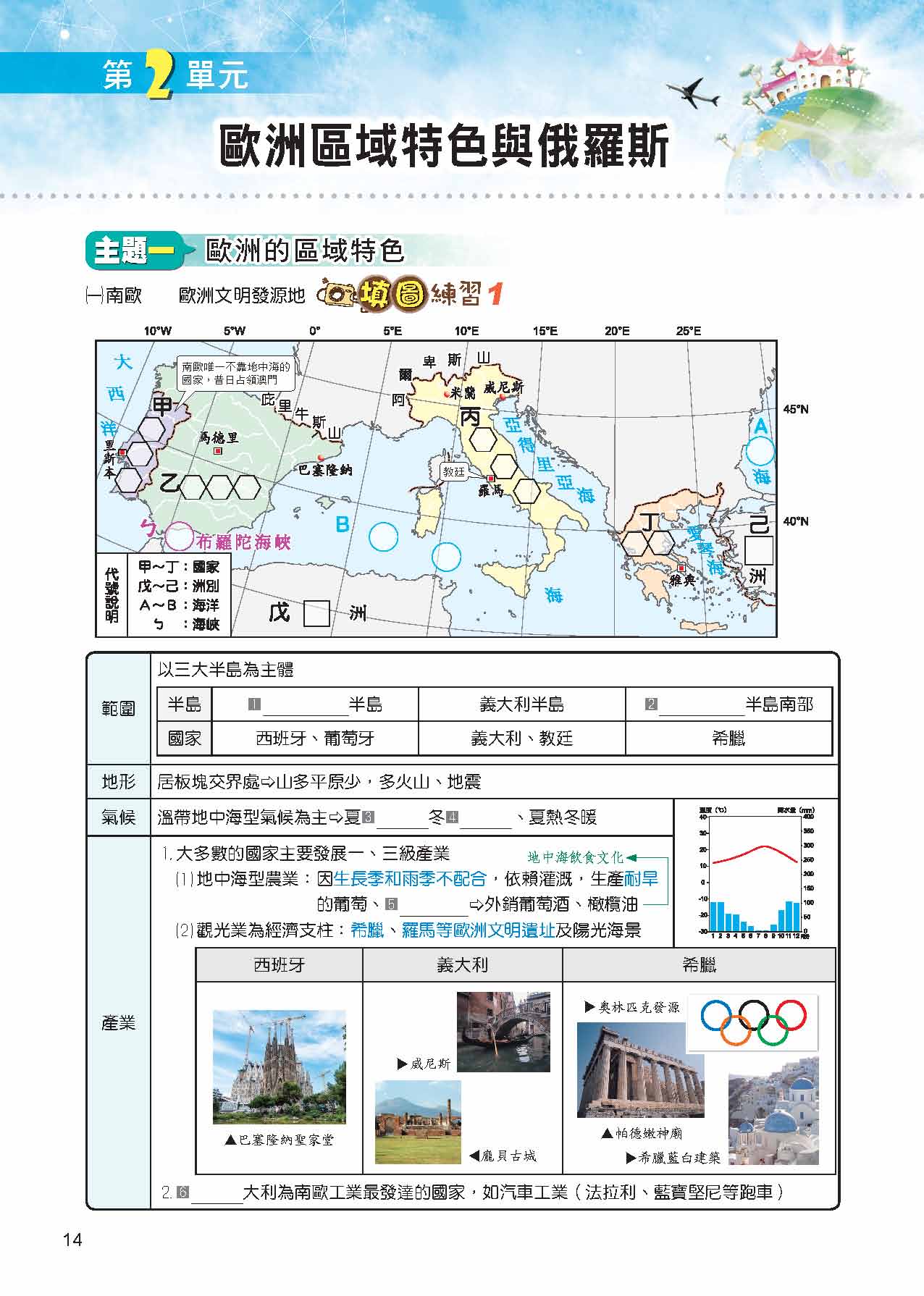Click the blue text 耐旱
The width and height of the screenshot is (924, 1296).
[641, 879]
